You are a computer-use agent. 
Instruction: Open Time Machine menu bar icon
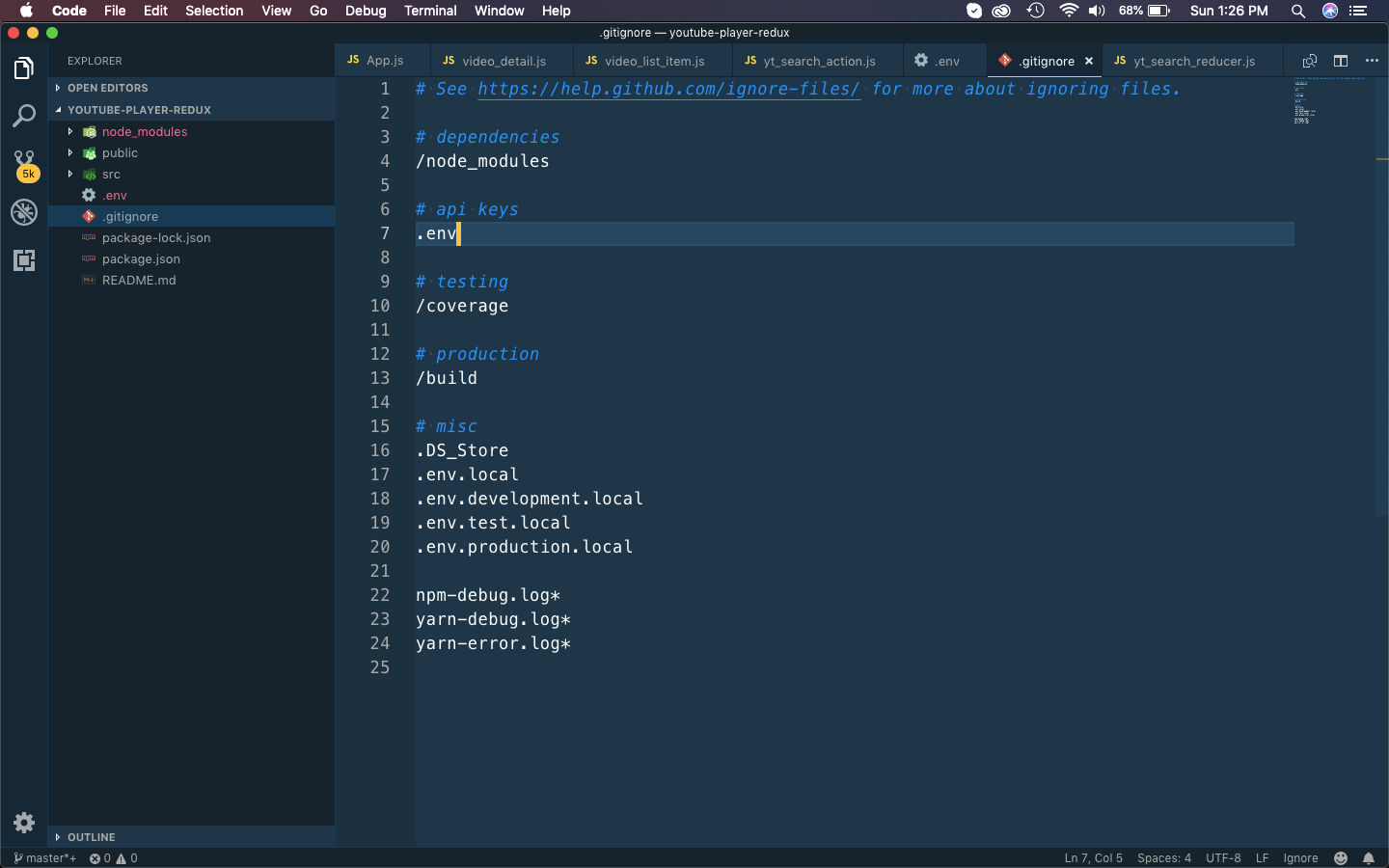coord(1035,11)
